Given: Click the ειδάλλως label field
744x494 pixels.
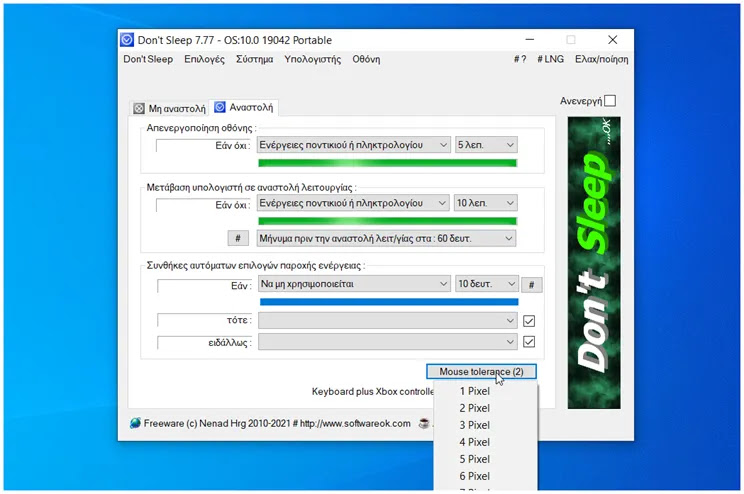Looking at the screenshot, I should pos(205,342).
